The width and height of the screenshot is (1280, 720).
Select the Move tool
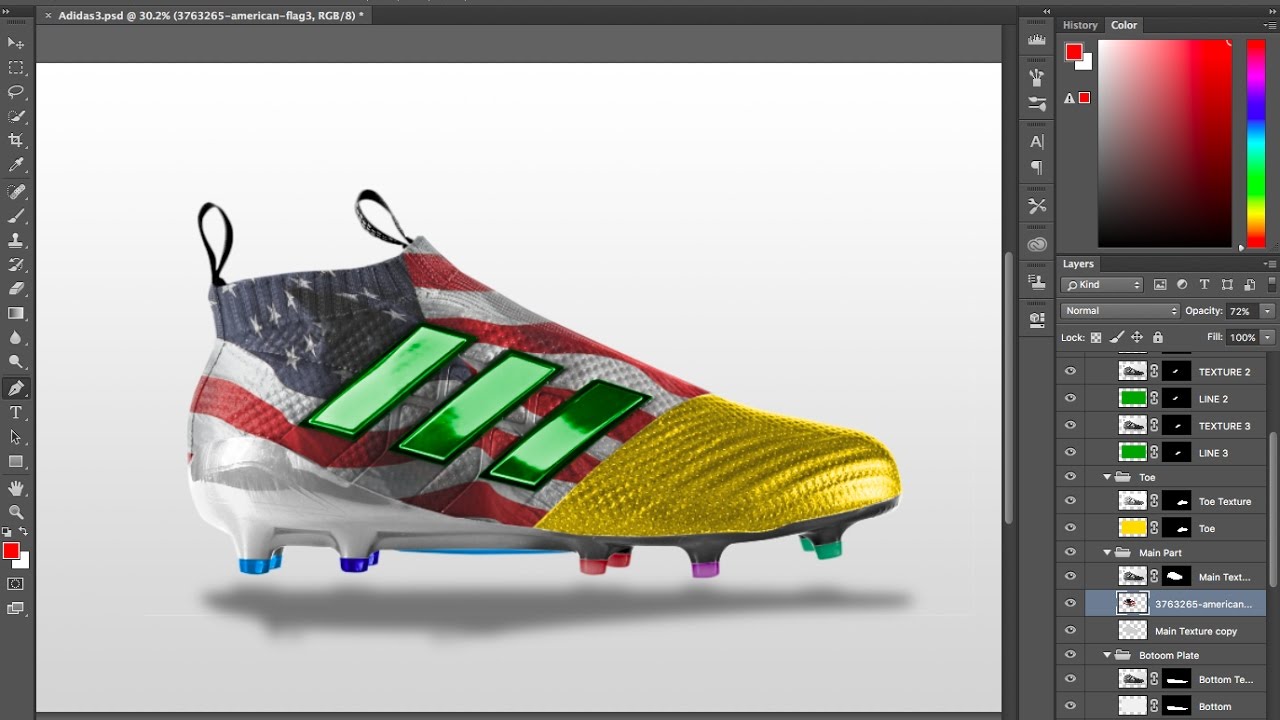pos(16,43)
